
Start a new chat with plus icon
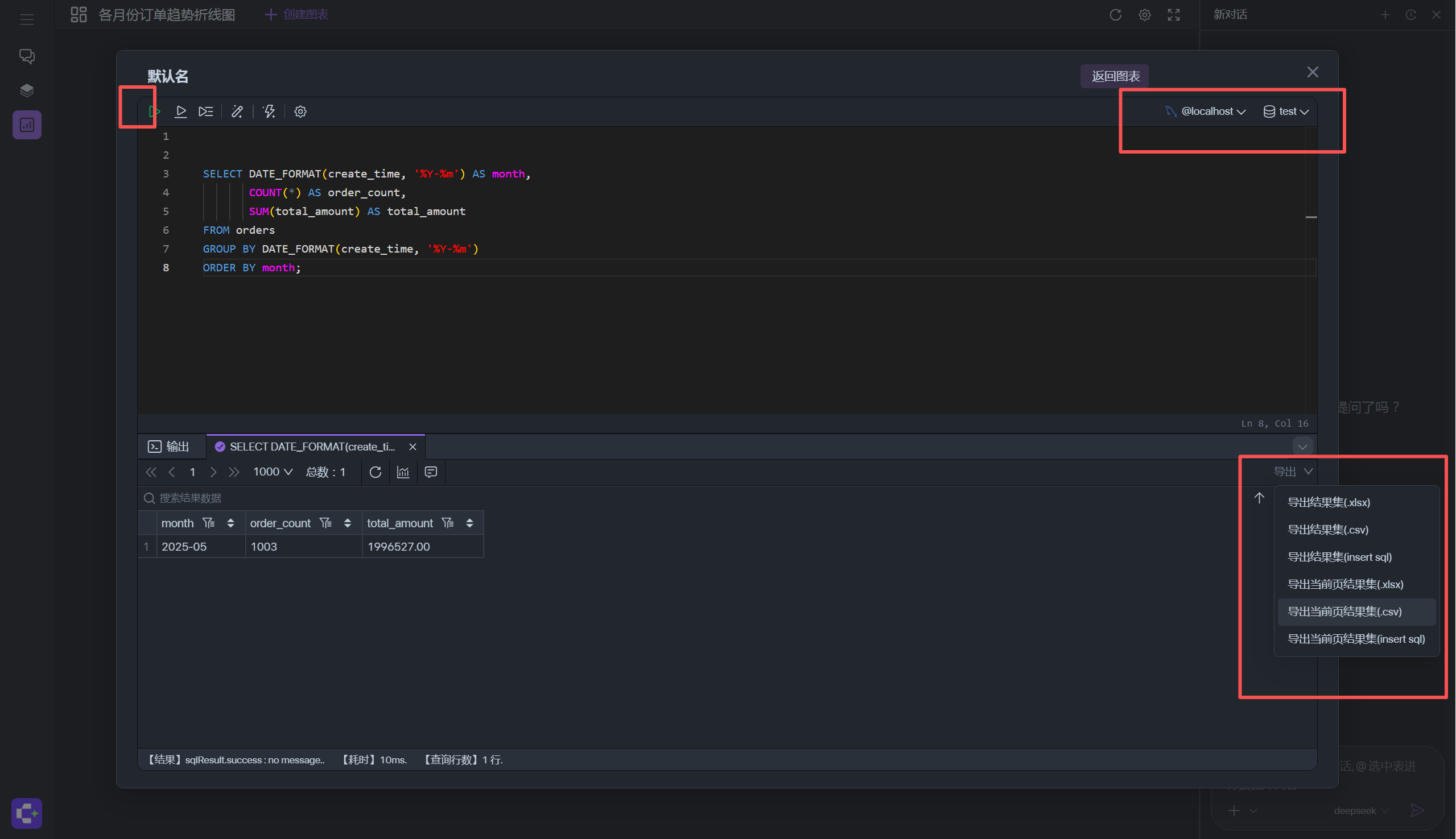[x=1385, y=14]
